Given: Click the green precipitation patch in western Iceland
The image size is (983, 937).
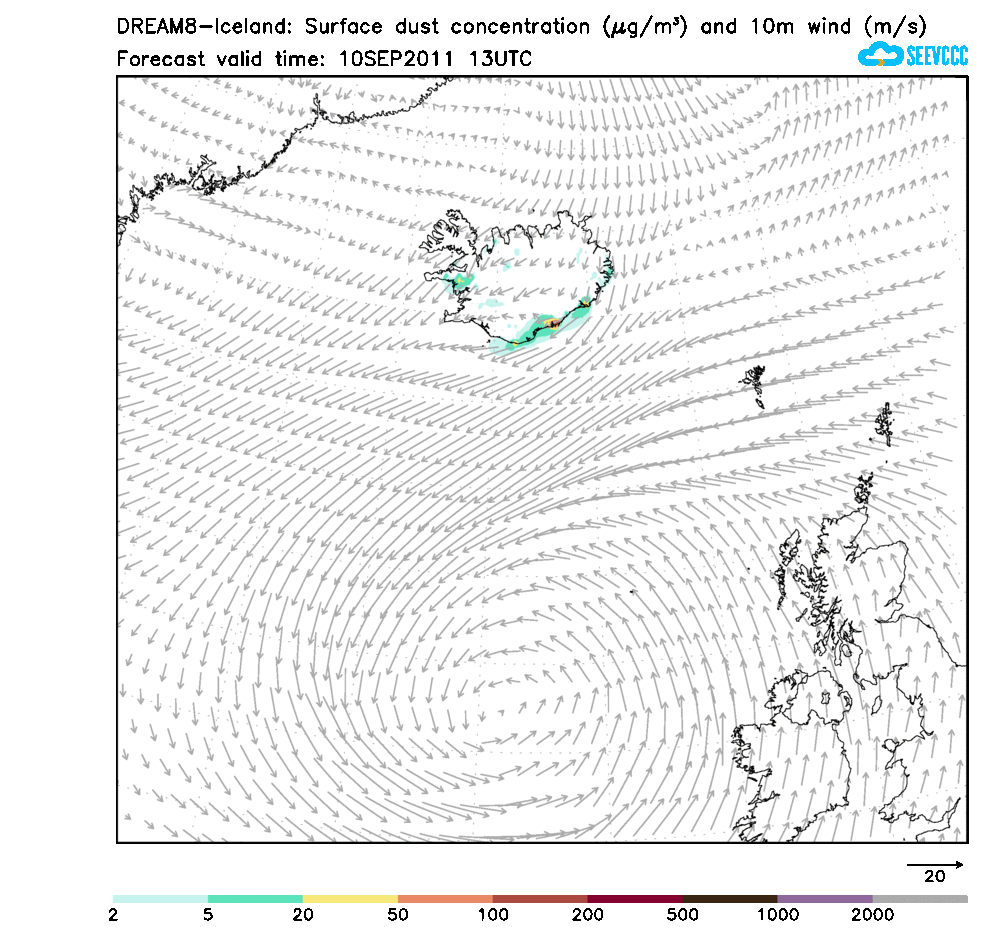Looking at the screenshot, I should click(x=460, y=284).
